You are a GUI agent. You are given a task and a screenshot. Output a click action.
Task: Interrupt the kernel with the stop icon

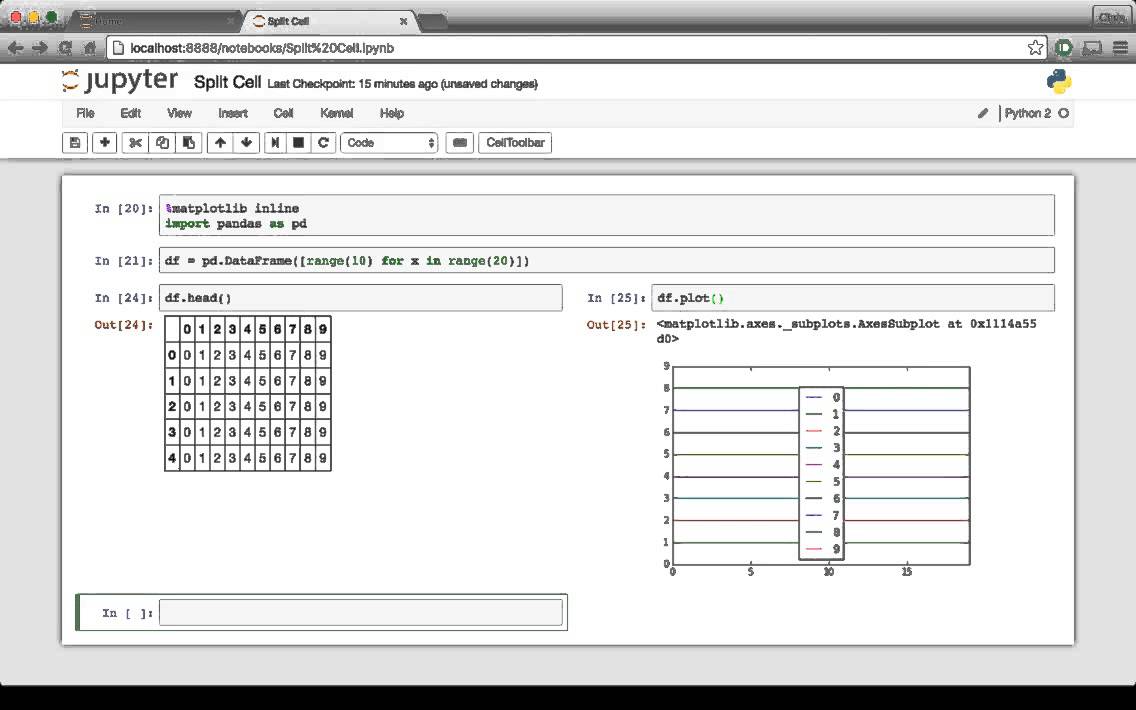(x=298, y=143)
